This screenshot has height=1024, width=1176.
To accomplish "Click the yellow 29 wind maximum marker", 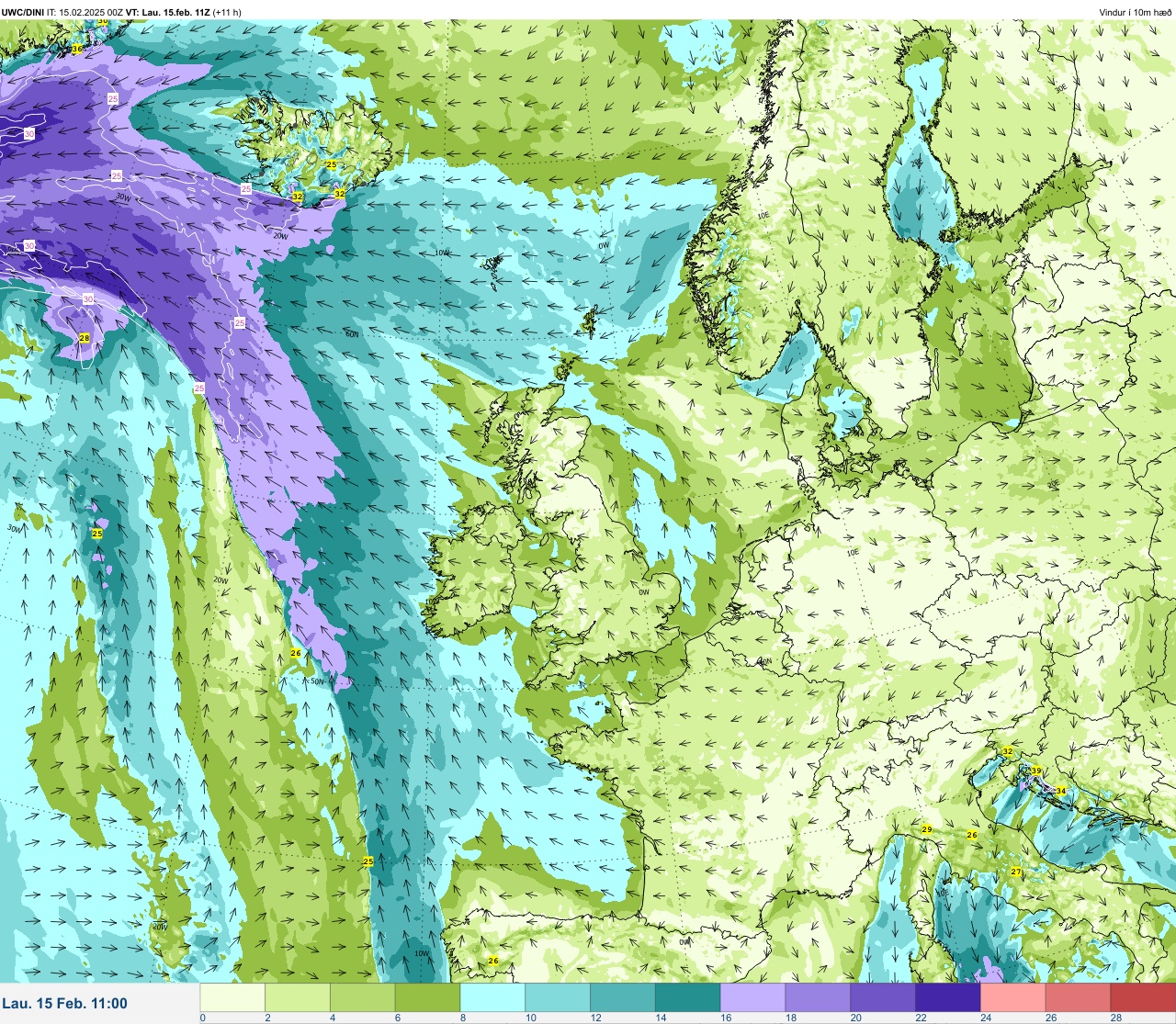I will coord(927,829).
